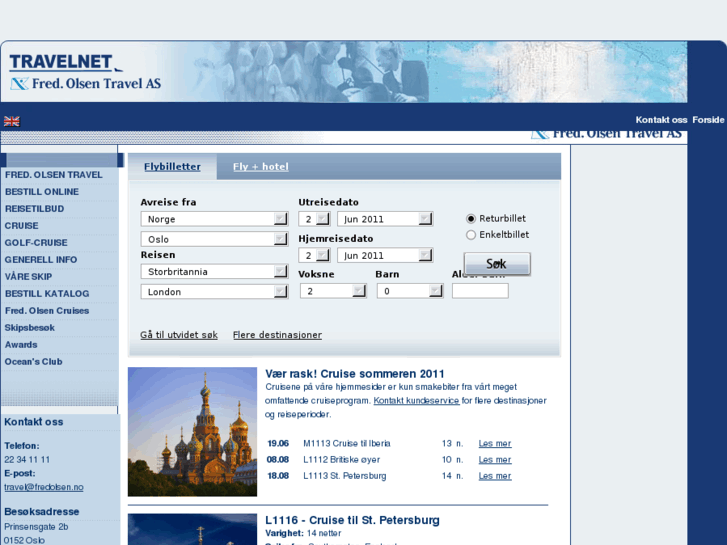Open Ocean's Club menu item

[33, 362]
